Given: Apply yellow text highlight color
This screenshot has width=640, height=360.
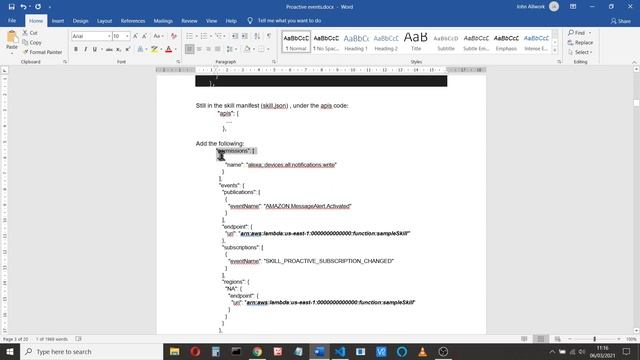Looking at the screenshot, I should pos(154,49).
